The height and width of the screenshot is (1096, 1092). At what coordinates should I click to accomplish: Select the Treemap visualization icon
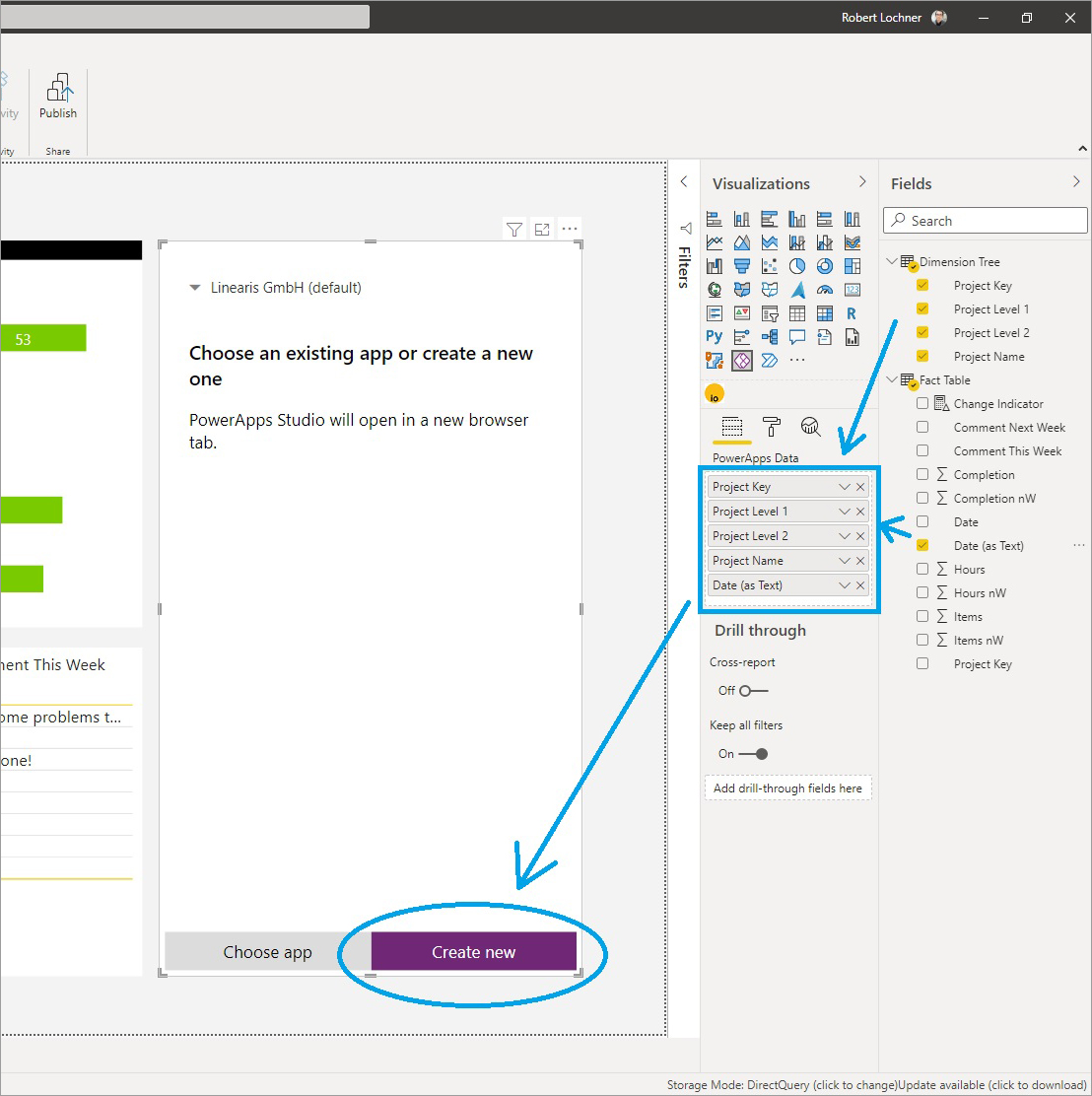tap(853, 266)
